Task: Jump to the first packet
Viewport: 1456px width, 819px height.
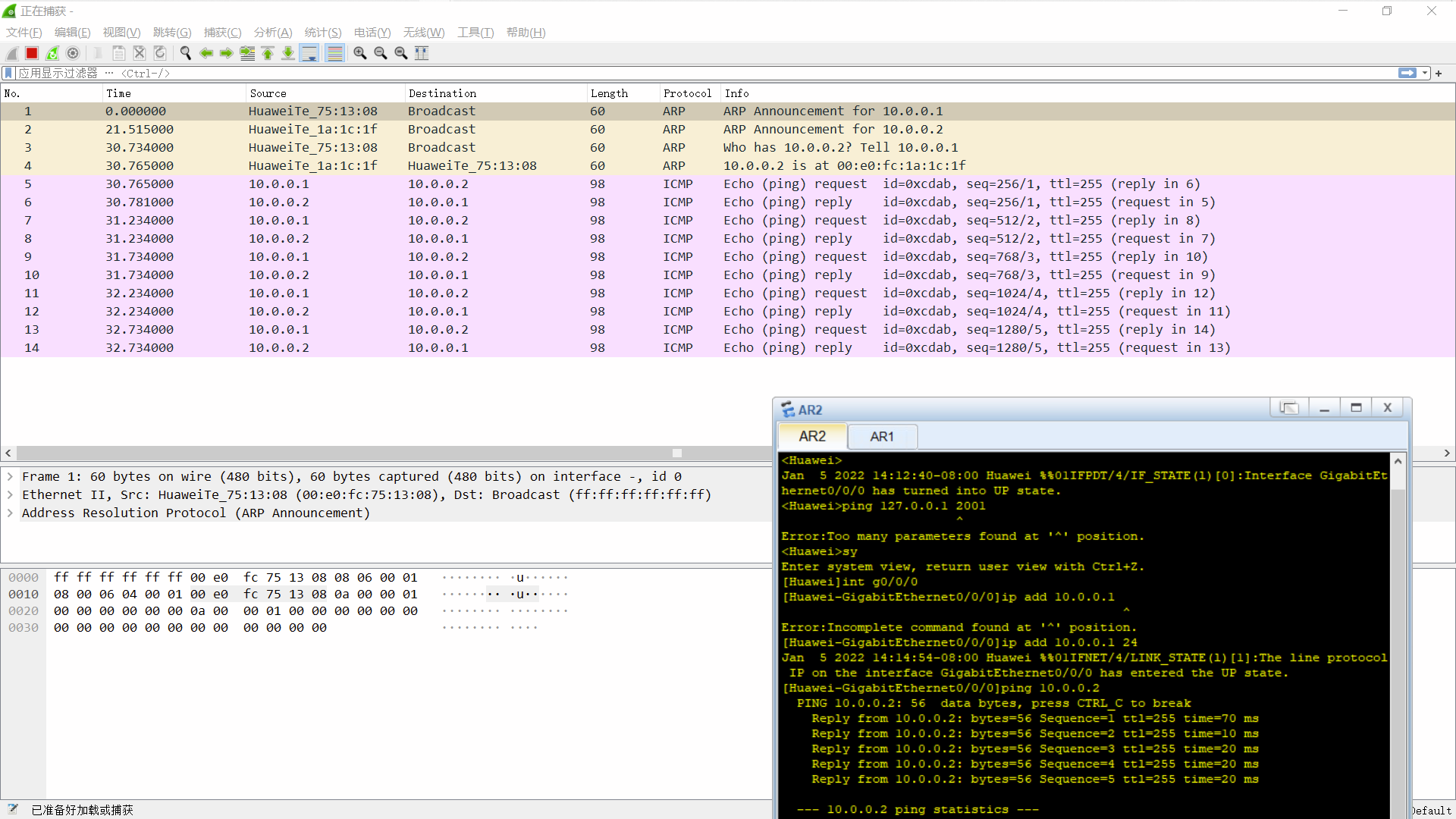Action: (x=268, y=53)
